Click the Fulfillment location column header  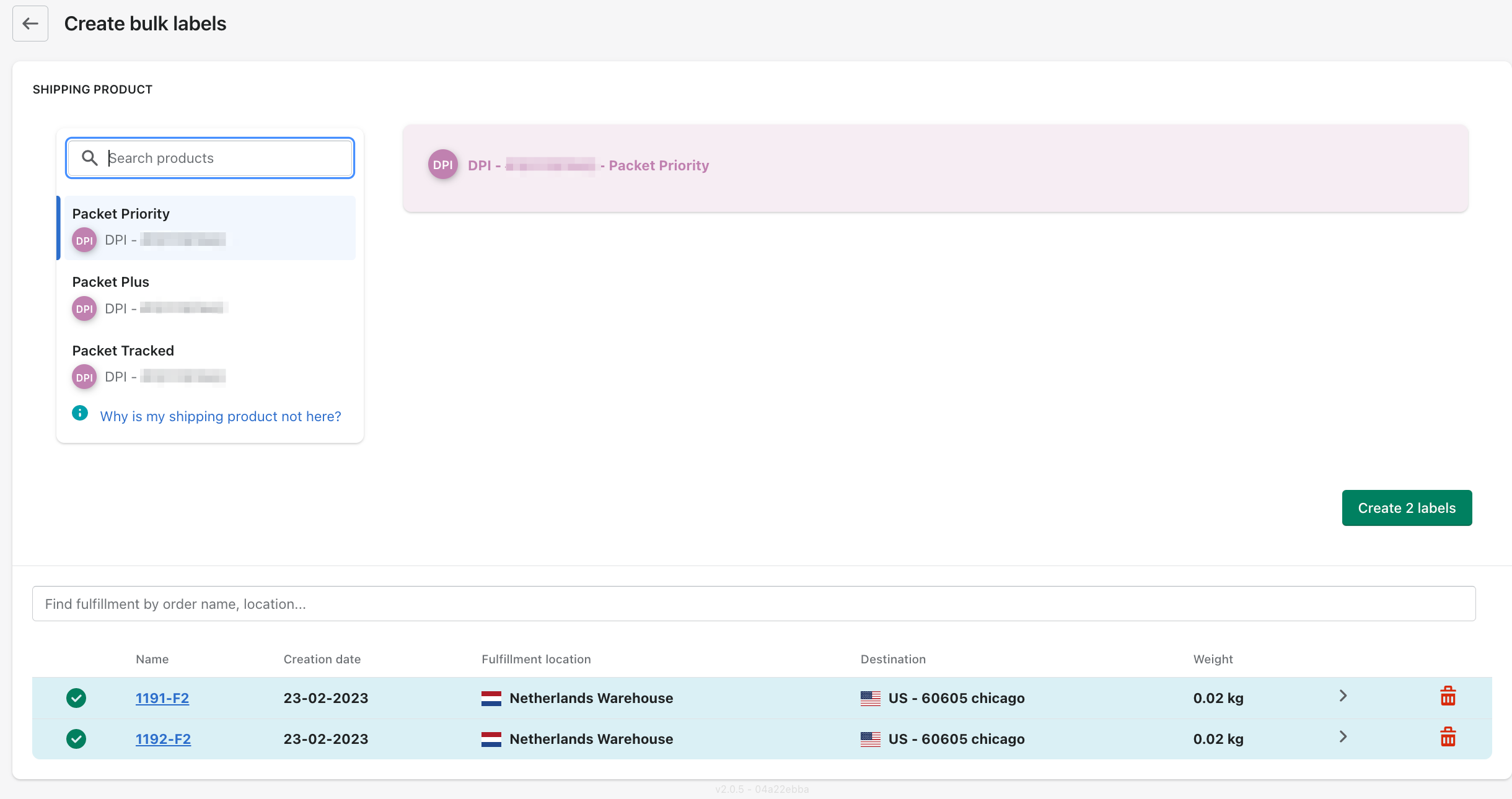[536, 659]
